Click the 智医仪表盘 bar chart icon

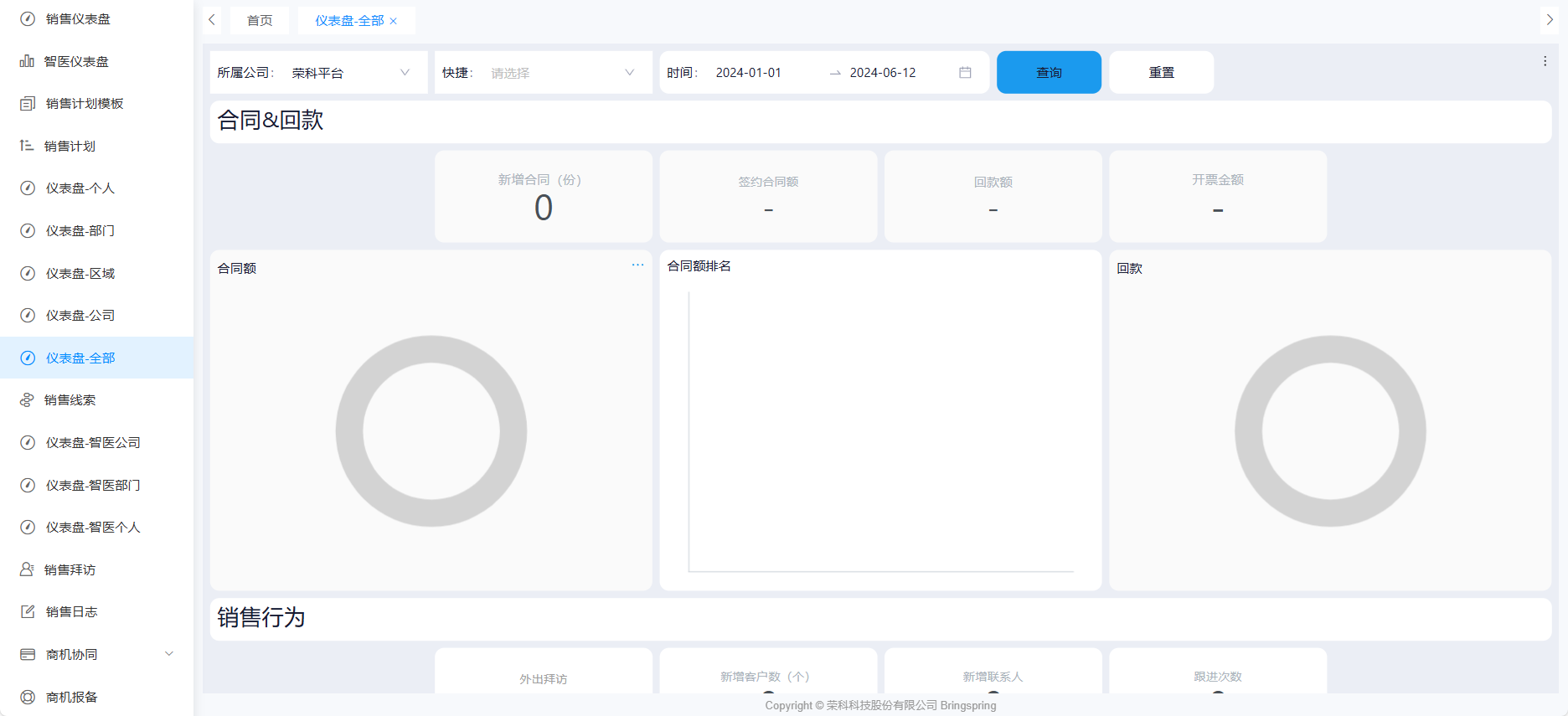click(x=27, y=61)
